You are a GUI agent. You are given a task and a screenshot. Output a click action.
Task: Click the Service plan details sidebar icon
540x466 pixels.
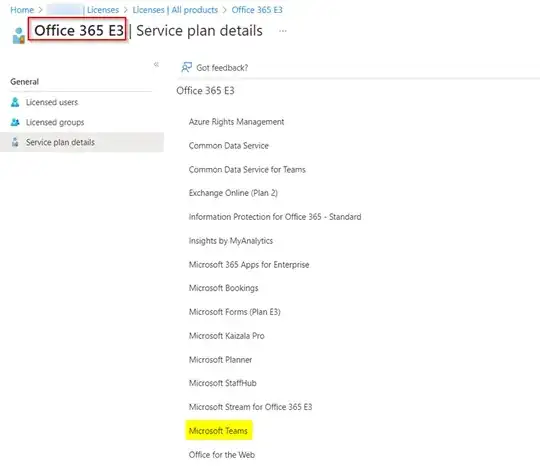point(15,142)
